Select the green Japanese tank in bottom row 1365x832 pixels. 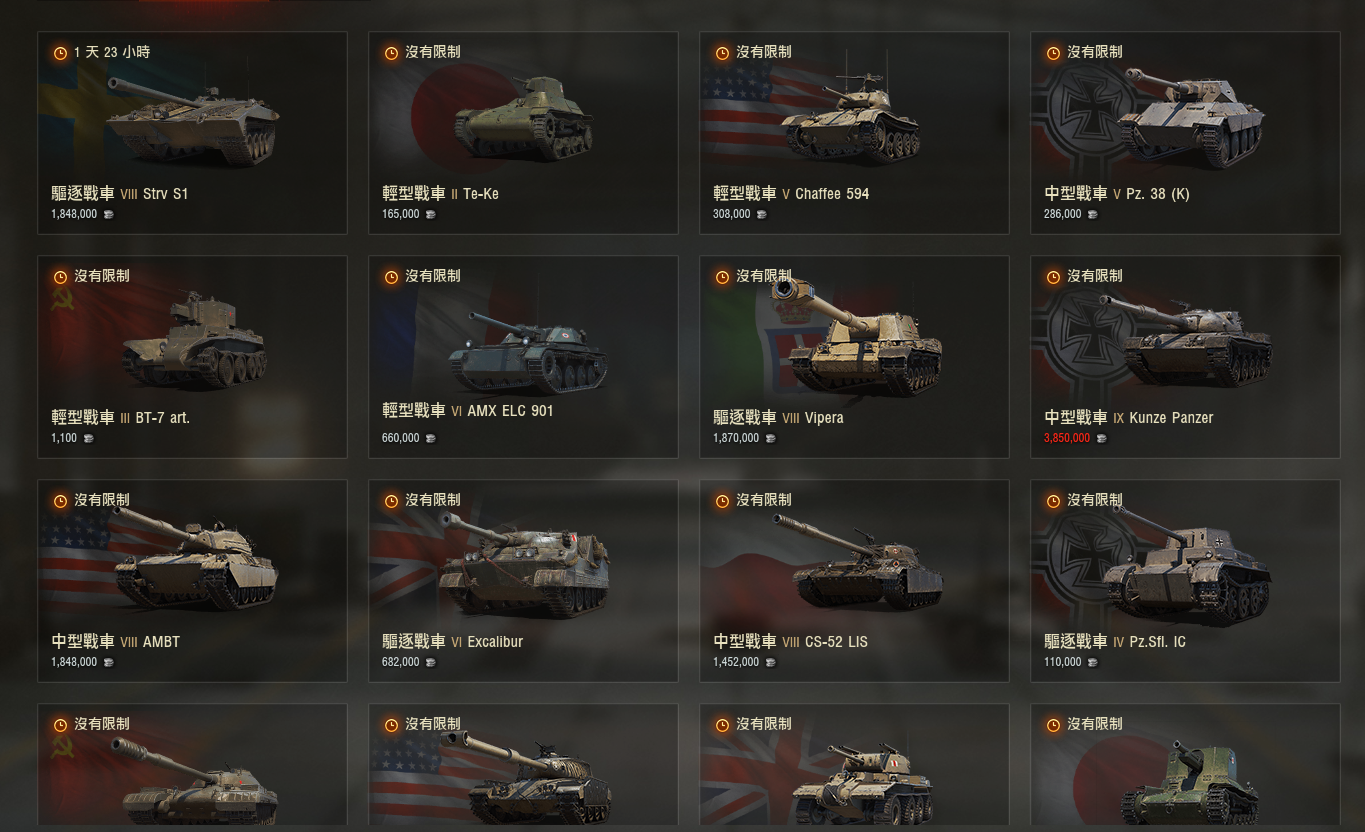pos(1190,783)
